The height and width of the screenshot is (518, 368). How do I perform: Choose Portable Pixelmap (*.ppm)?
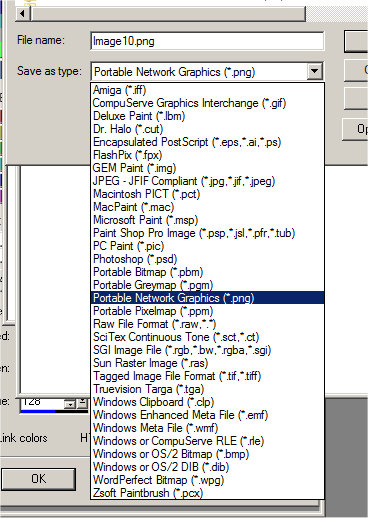(207, 311)
